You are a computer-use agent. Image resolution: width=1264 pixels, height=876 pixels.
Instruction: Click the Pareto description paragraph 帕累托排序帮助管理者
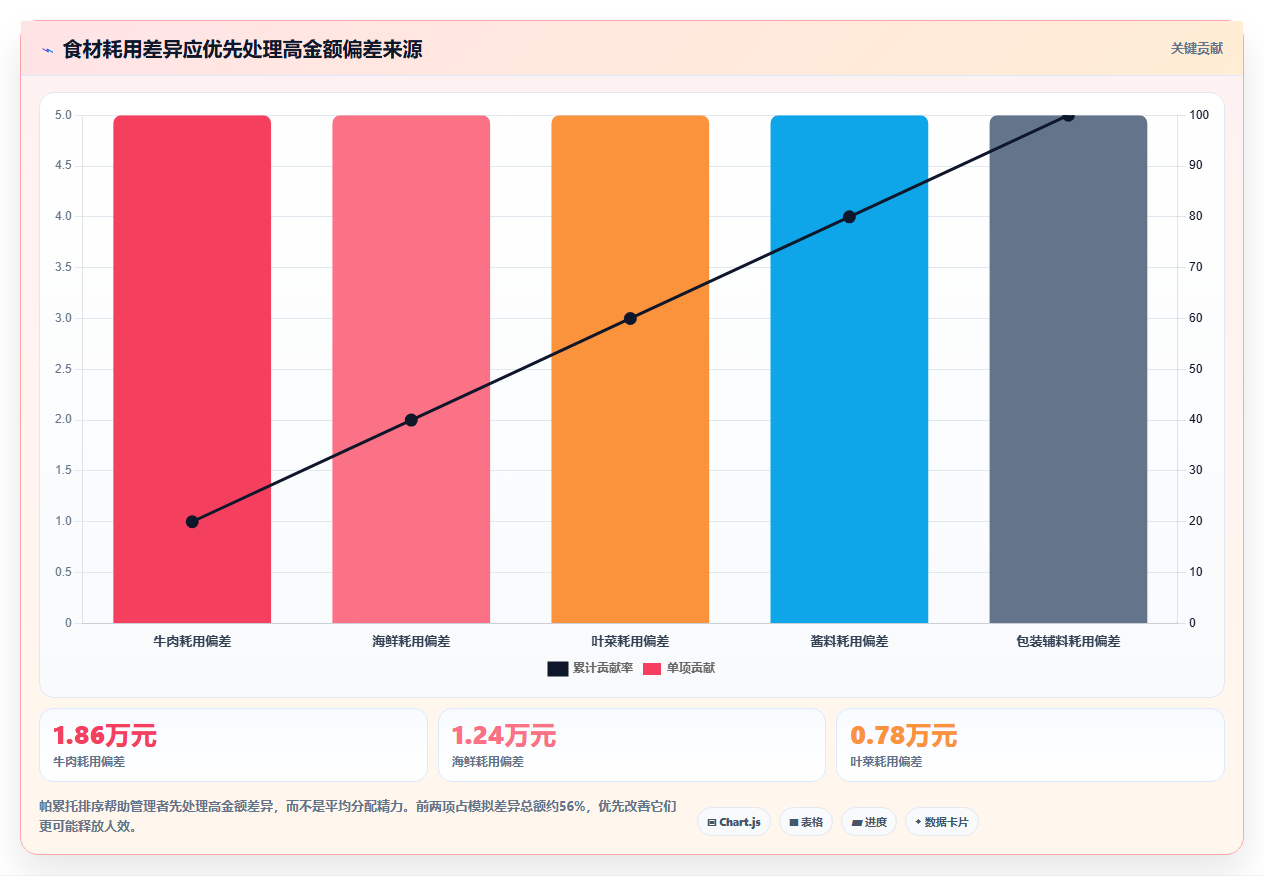click(x=358, y=816)
